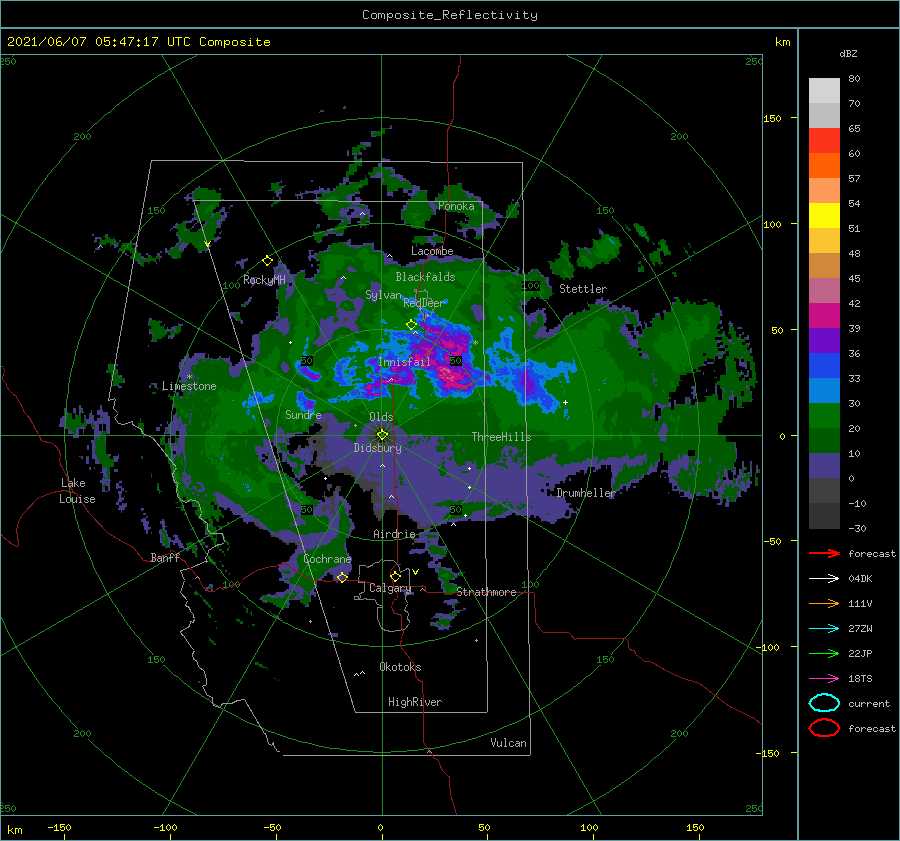Click the red forecast ellipse icon
900x841 pixels.
point(824,728)
